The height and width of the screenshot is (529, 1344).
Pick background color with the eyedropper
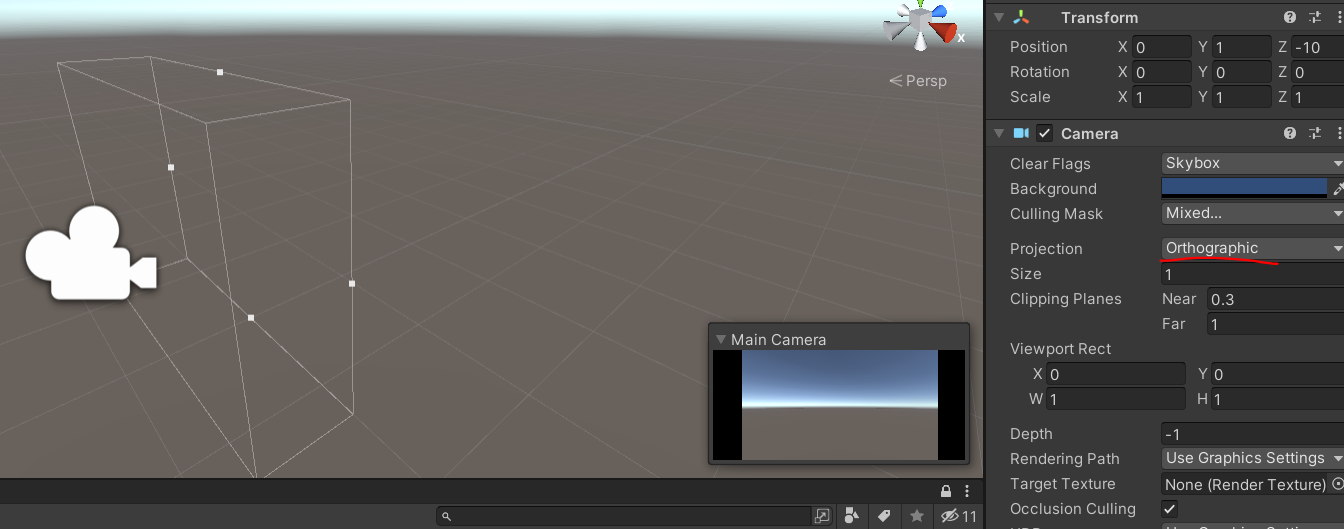click(1338, 188)
